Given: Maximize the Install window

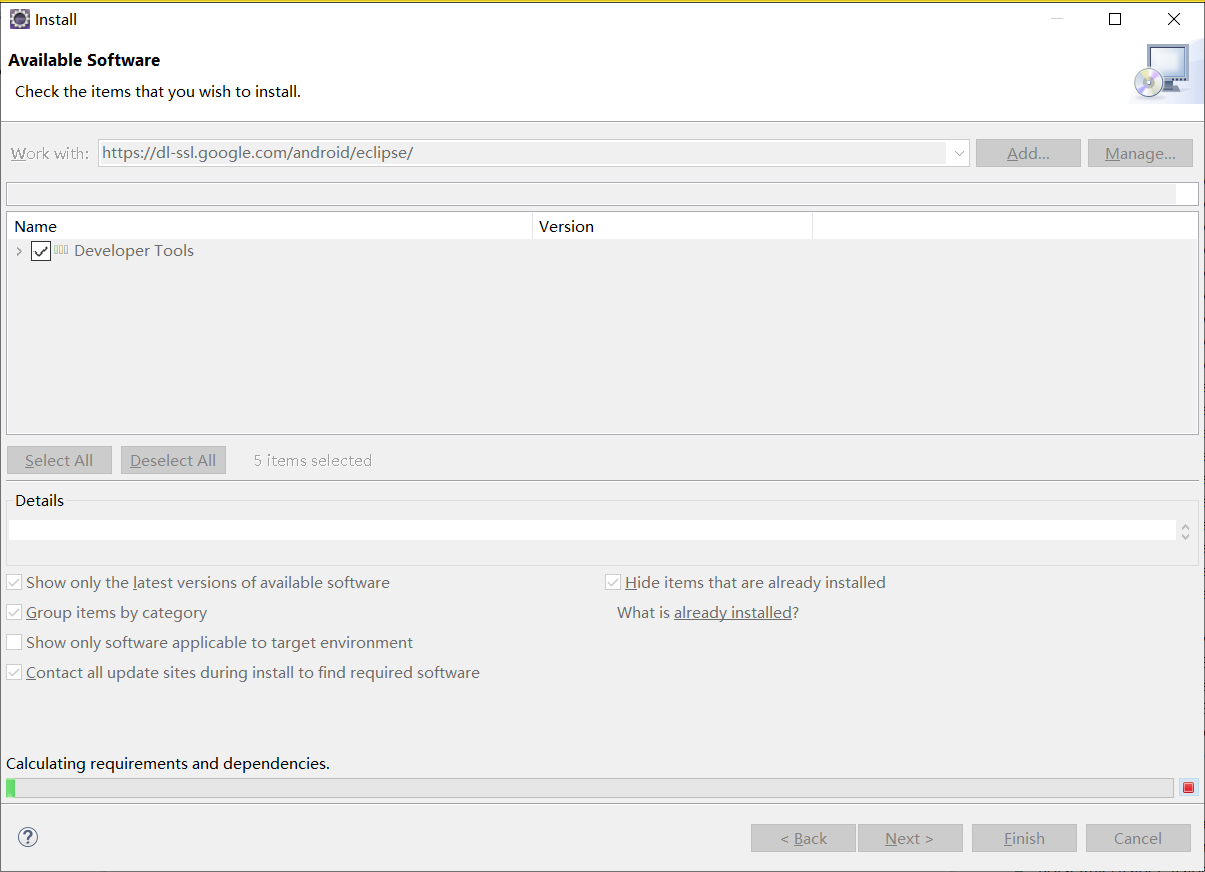Looking at the screenshot, I should tap(1115, 19).
